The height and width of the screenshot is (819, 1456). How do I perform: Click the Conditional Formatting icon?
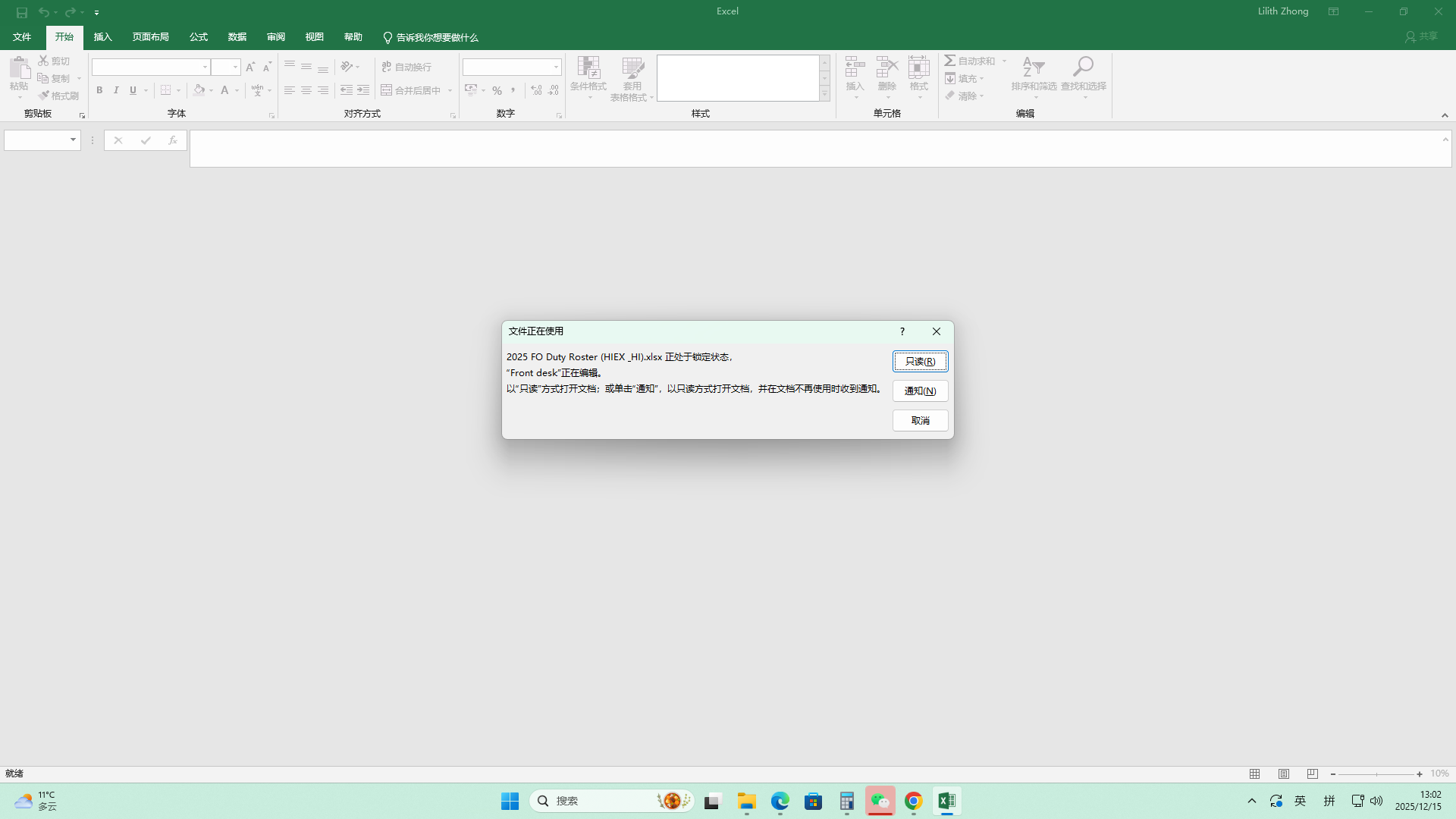(x=588, y=68)
